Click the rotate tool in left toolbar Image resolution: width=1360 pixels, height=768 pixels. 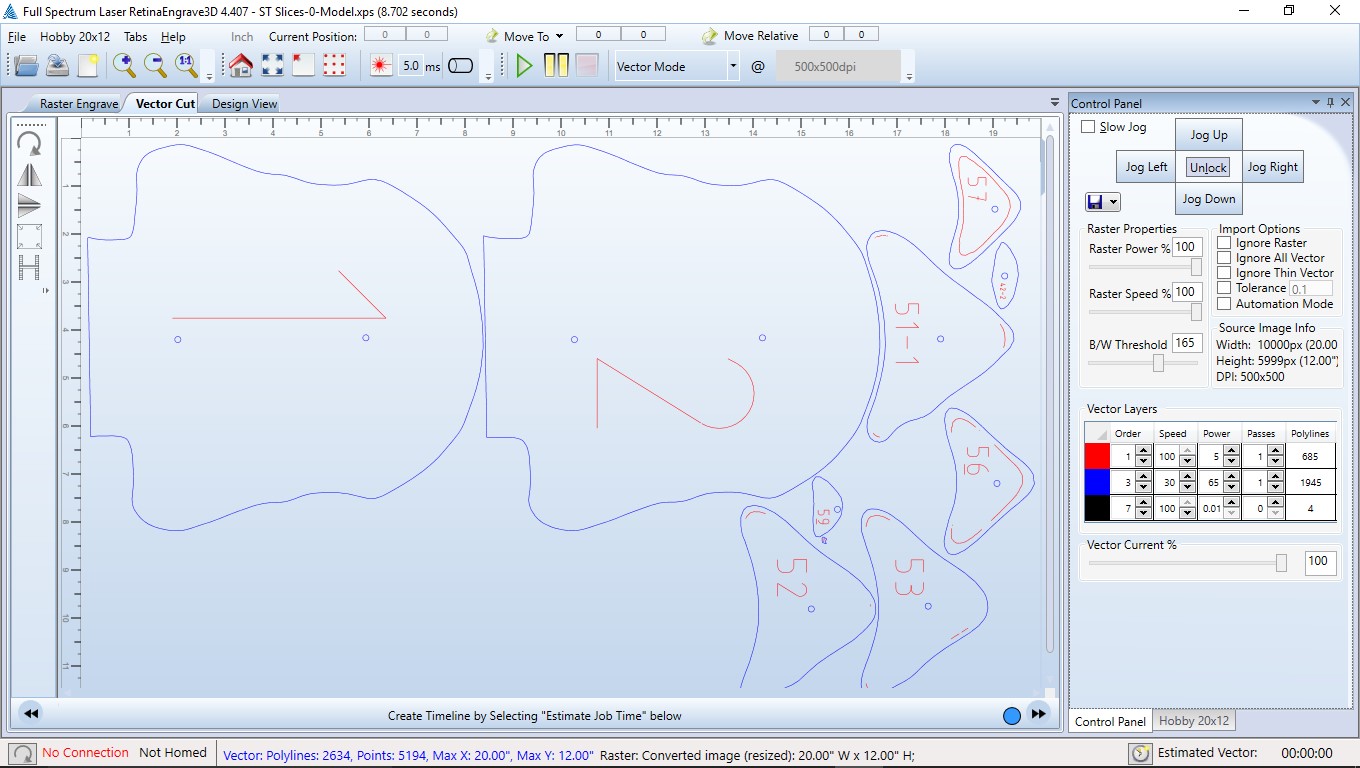29,143
